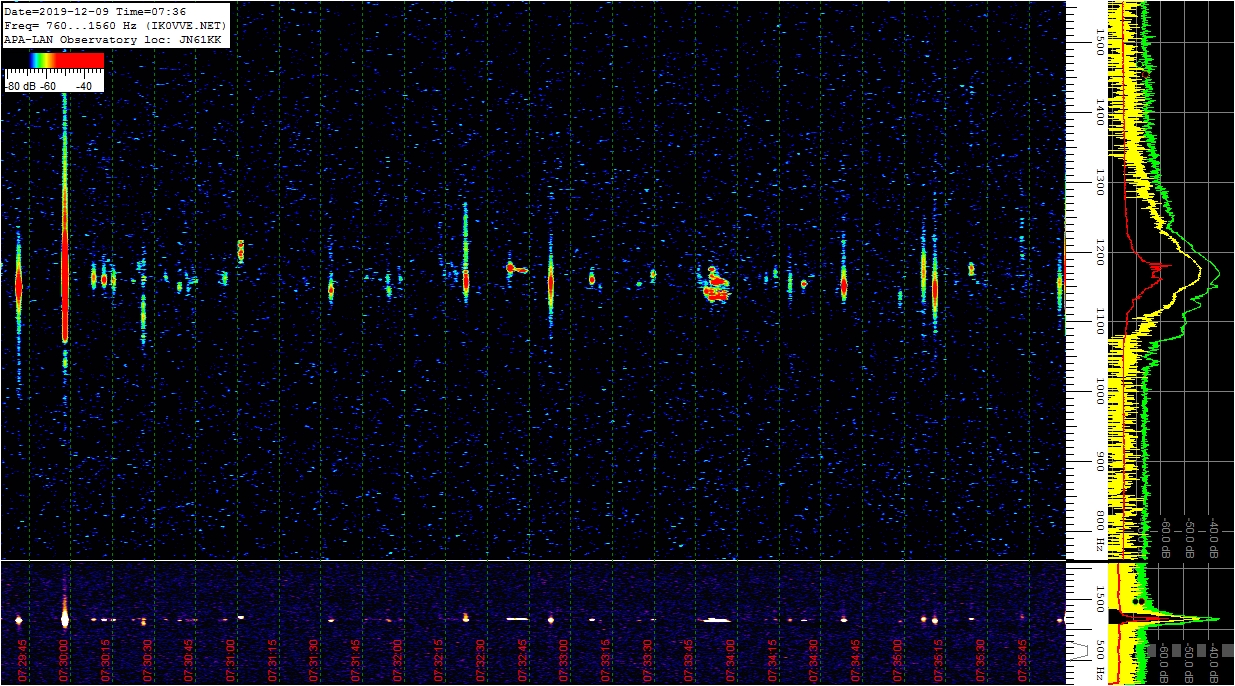Click the "800 Hz" frequency axis label

pyautogui.click(x=1099, y=532)
